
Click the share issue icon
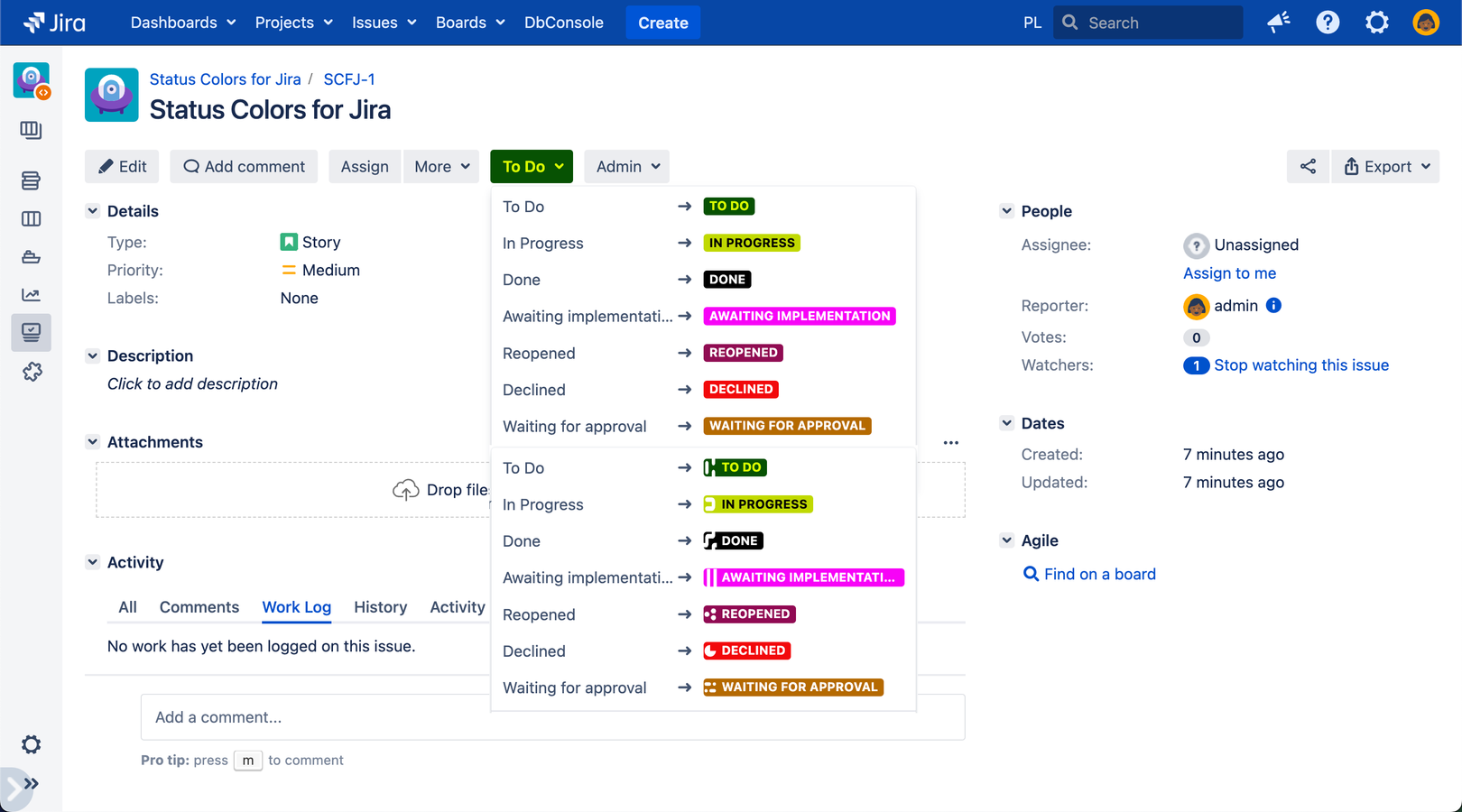point(1308,166)
